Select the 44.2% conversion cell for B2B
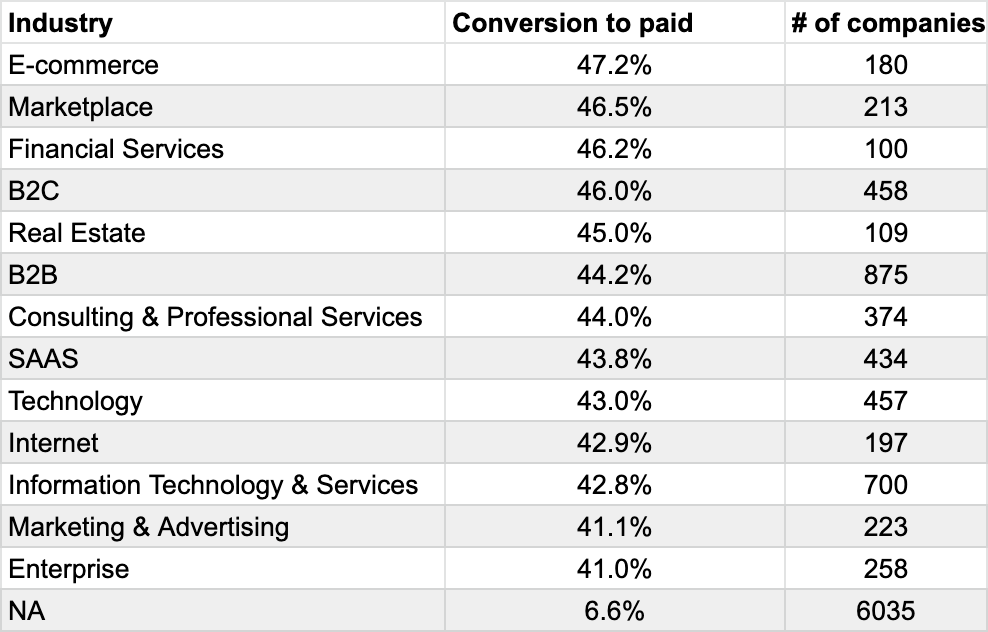Screen dimensions: 988x632 614,275
